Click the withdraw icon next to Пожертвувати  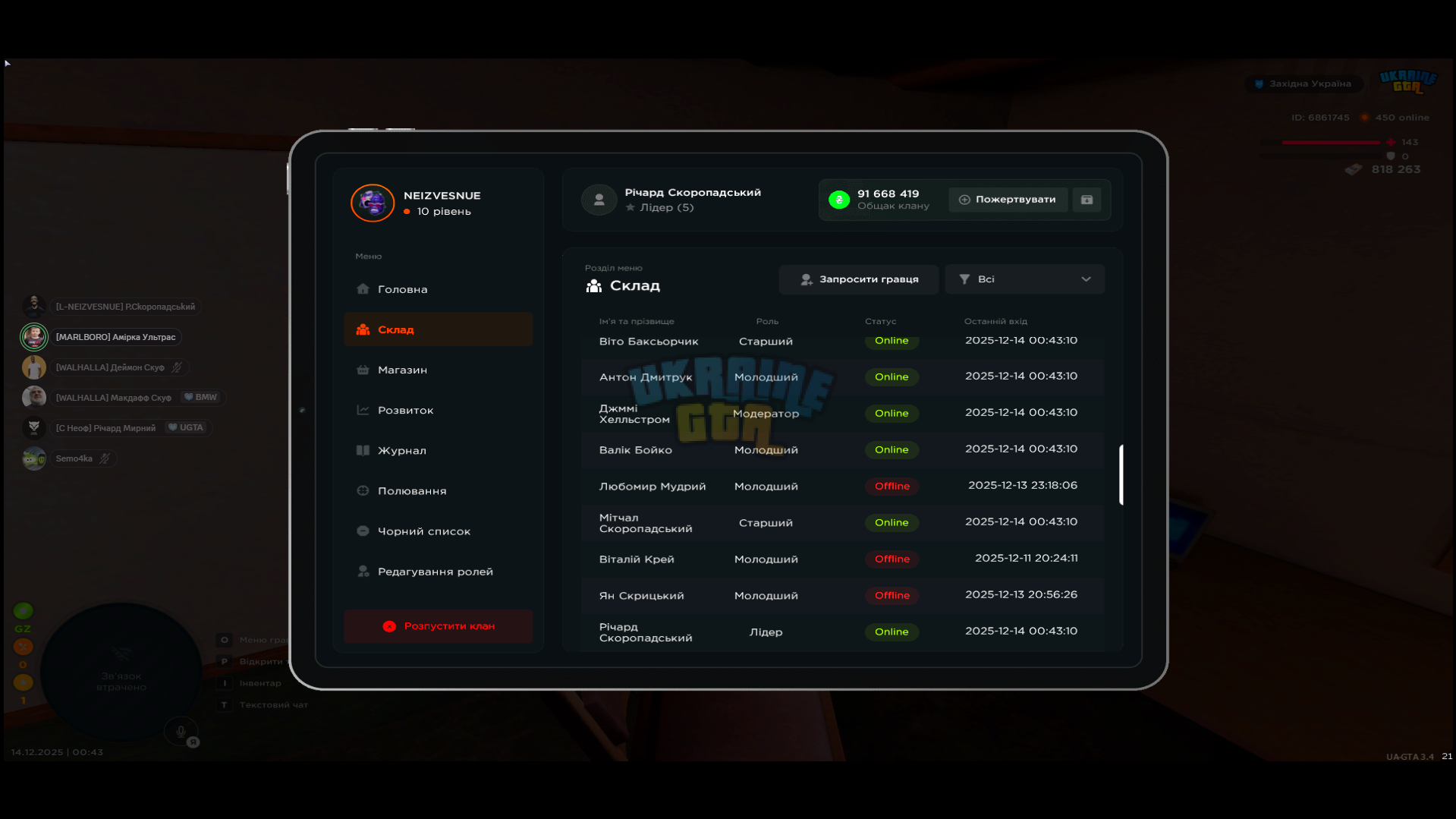(1086, 200)
